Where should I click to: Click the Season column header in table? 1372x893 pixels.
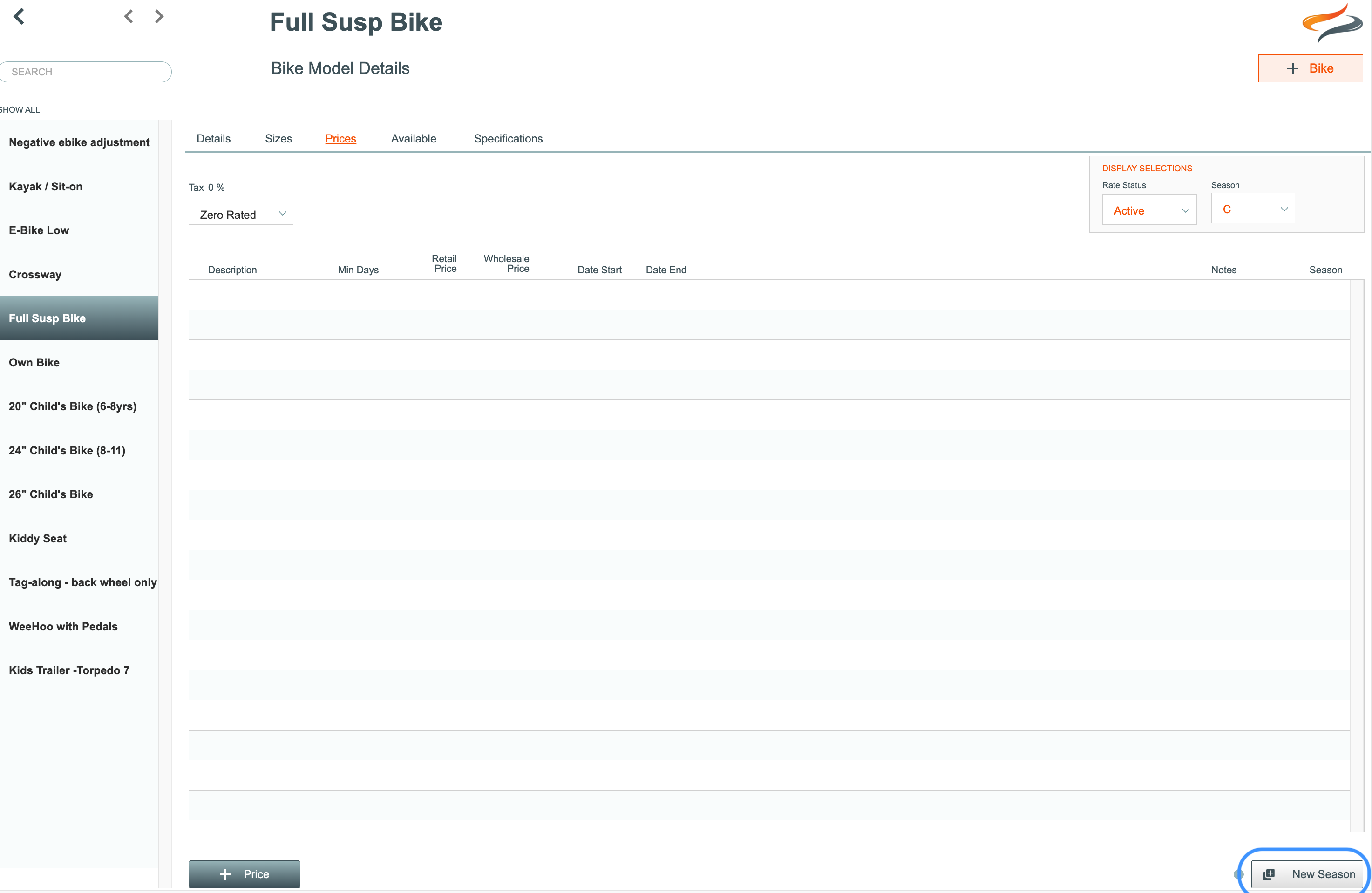(x=1325, y=270)
